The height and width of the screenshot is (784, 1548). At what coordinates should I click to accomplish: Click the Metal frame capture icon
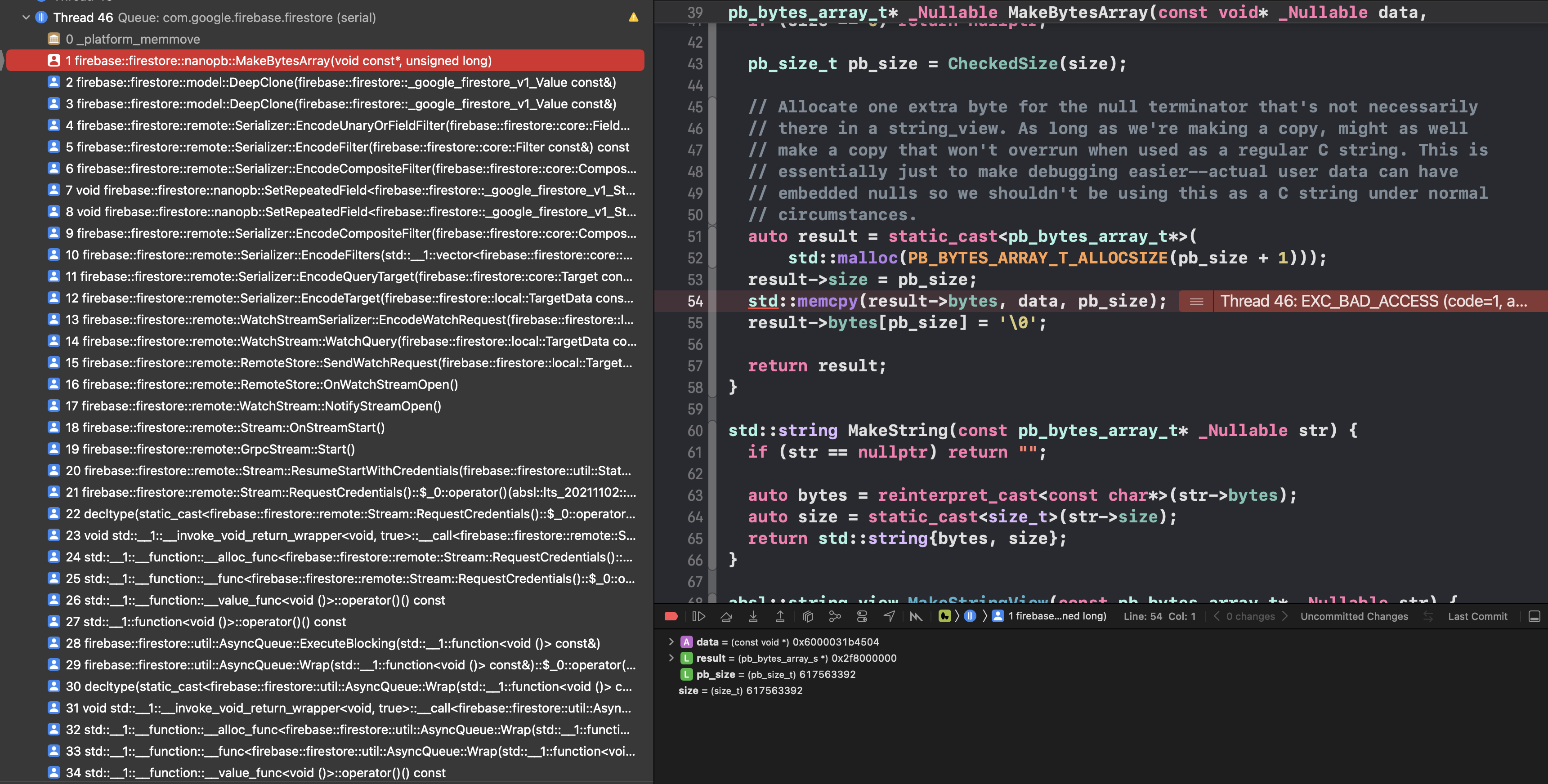[x=916, y=616]
